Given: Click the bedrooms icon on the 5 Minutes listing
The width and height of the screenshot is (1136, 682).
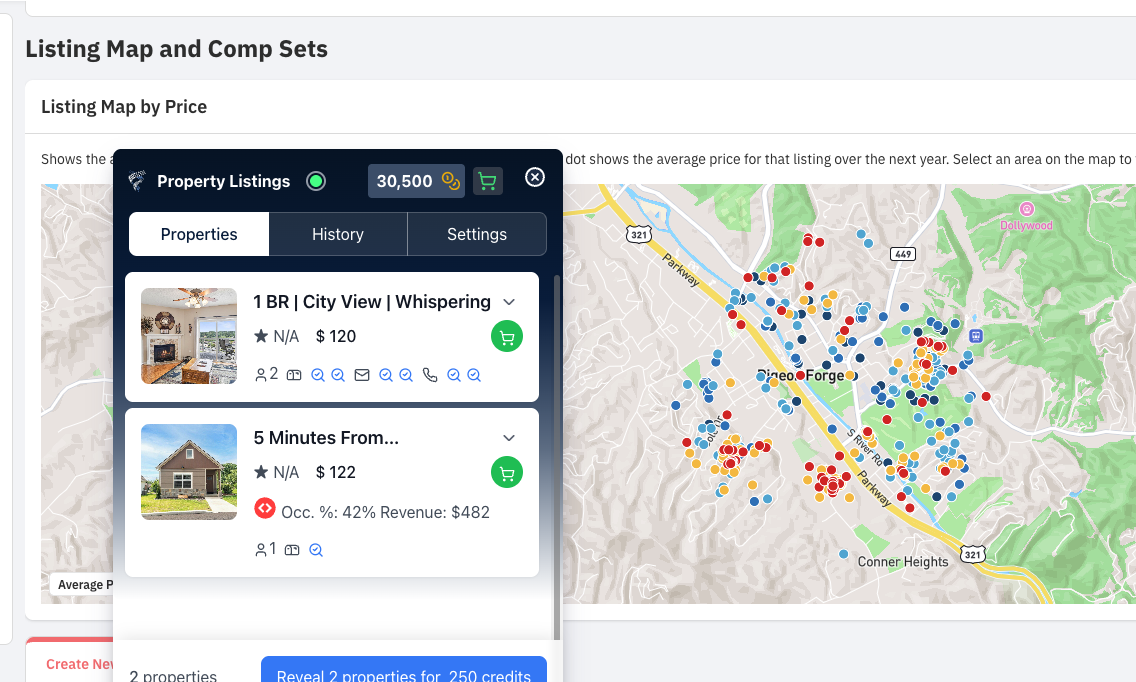Looking at the screenshot, I should (x=291, y=549).
